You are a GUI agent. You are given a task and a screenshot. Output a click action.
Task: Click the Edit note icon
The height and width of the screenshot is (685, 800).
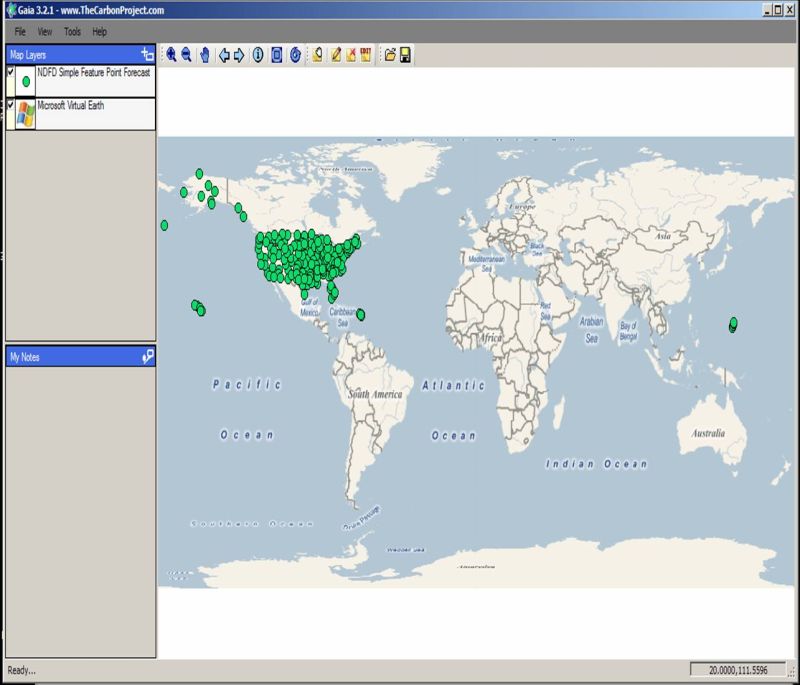(x=366, y=55)
